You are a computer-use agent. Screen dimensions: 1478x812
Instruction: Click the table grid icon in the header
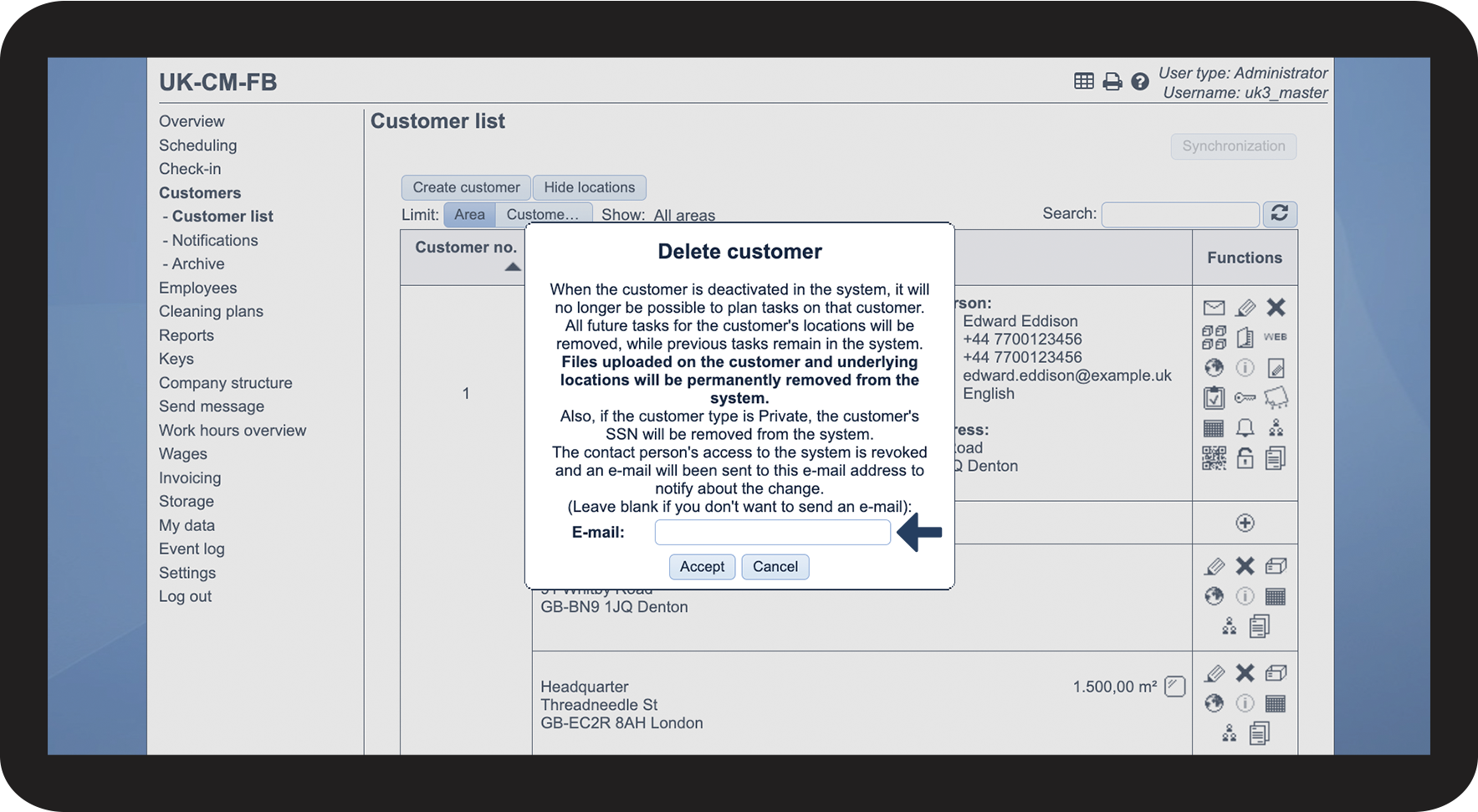1083,81
